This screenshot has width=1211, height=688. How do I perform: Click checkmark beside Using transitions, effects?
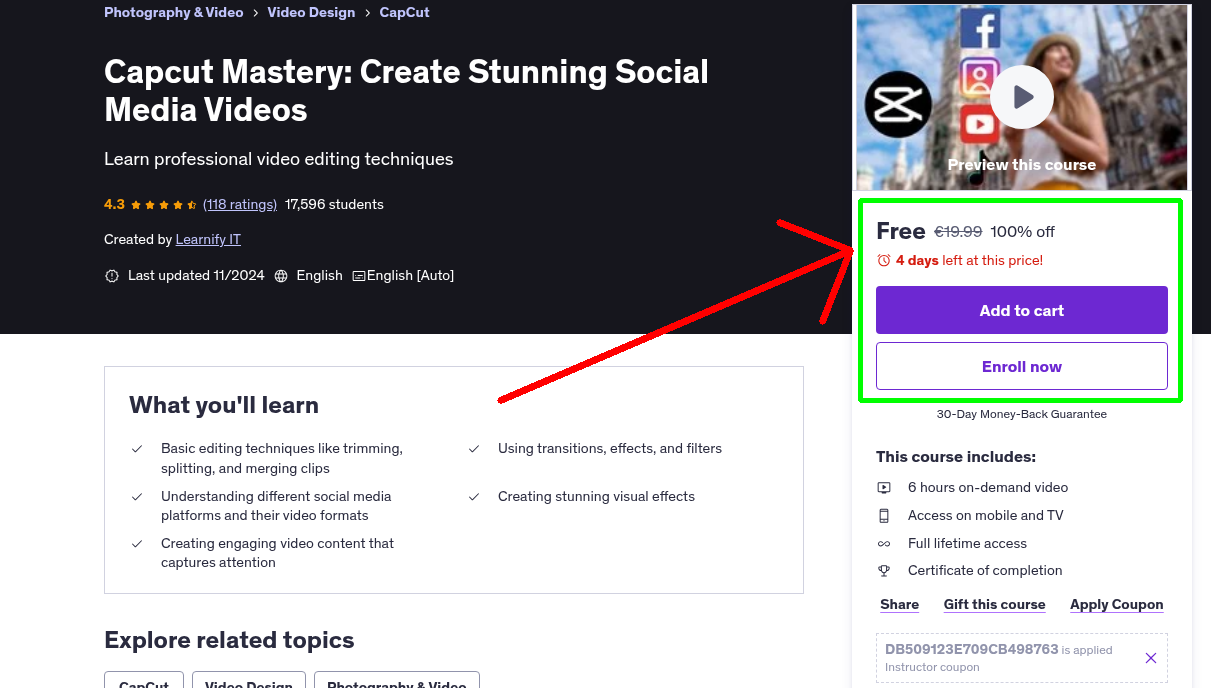coord(474,449)
